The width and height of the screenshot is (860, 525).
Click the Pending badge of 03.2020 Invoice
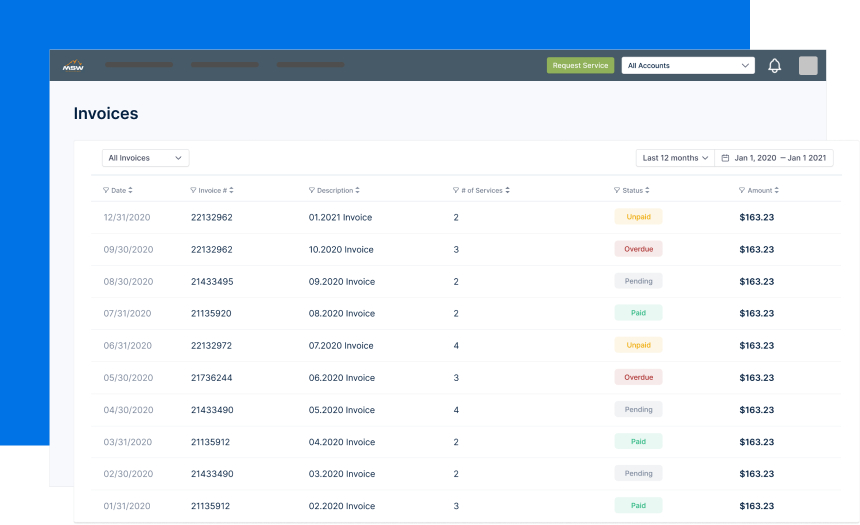coord(638,473)
